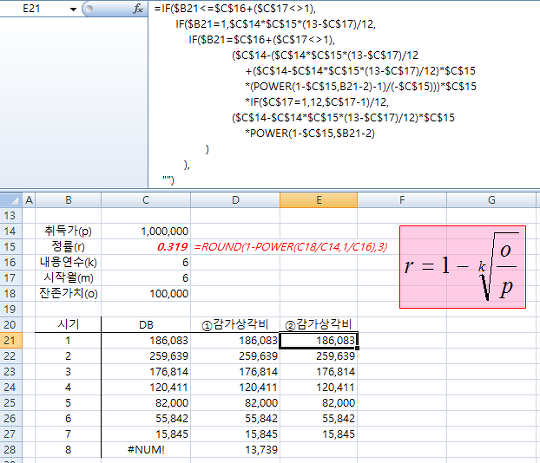Click DB cell with 82,000

pyautogui.click(x=146, y=403)
